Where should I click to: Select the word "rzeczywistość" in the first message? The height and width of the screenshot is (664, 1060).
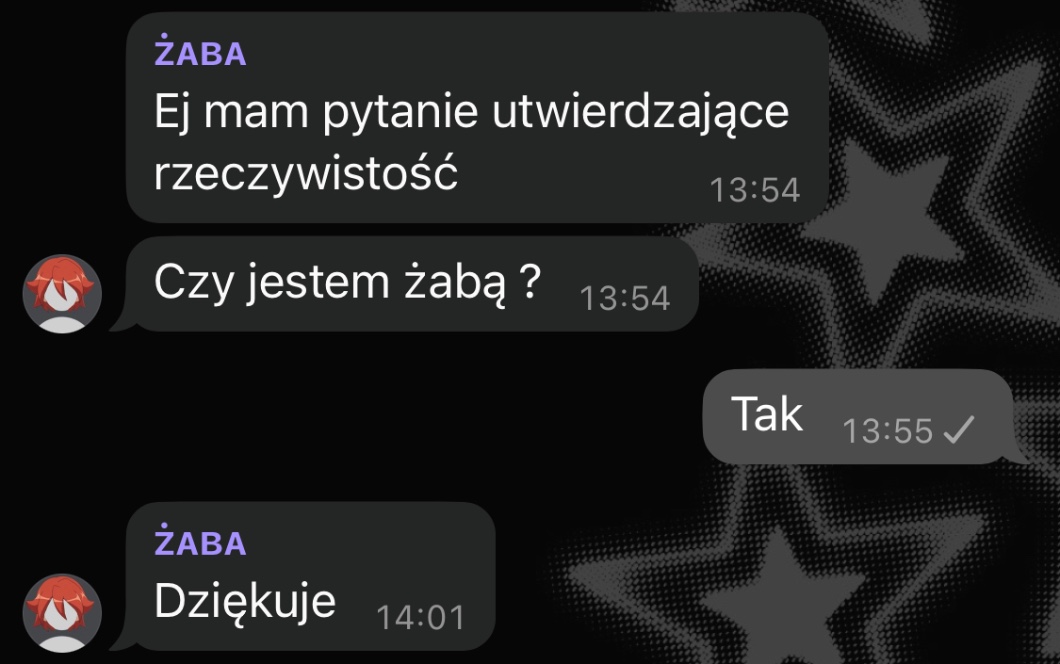pos(306,173)
